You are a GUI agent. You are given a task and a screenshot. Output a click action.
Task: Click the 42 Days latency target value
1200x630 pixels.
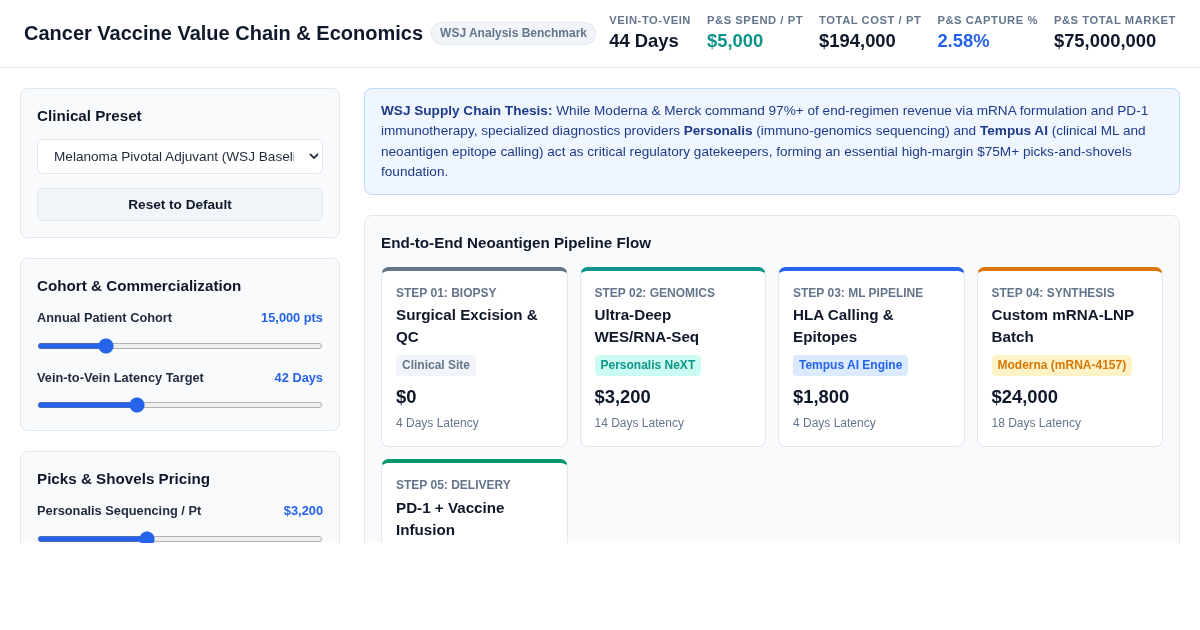299,377
